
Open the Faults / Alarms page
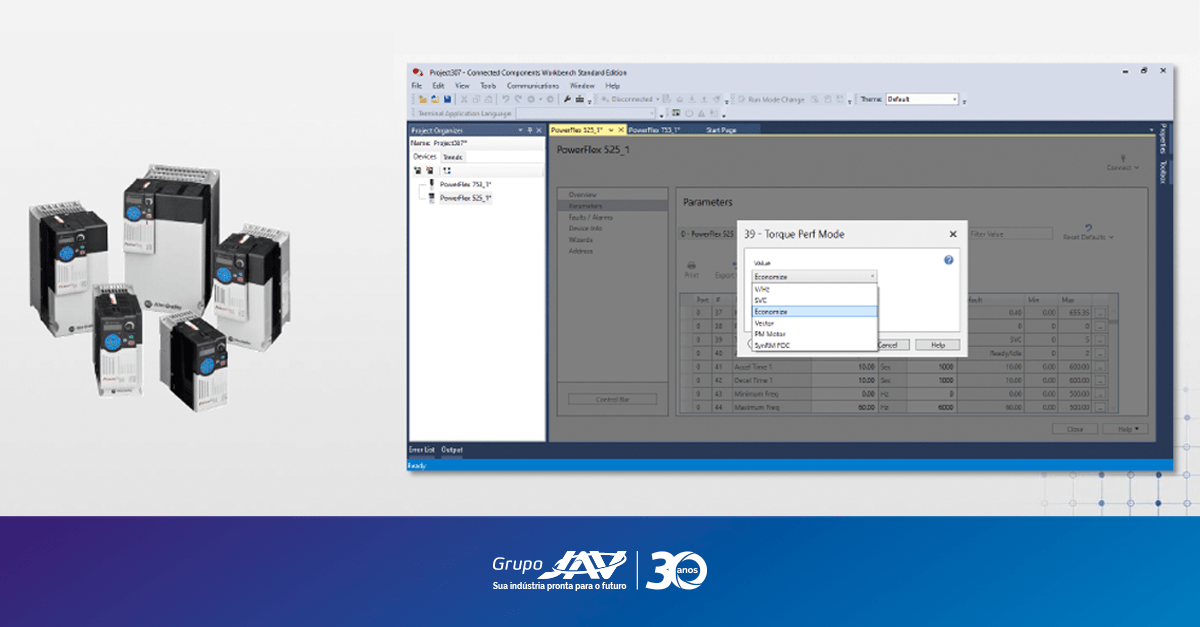tap(591, 217)
